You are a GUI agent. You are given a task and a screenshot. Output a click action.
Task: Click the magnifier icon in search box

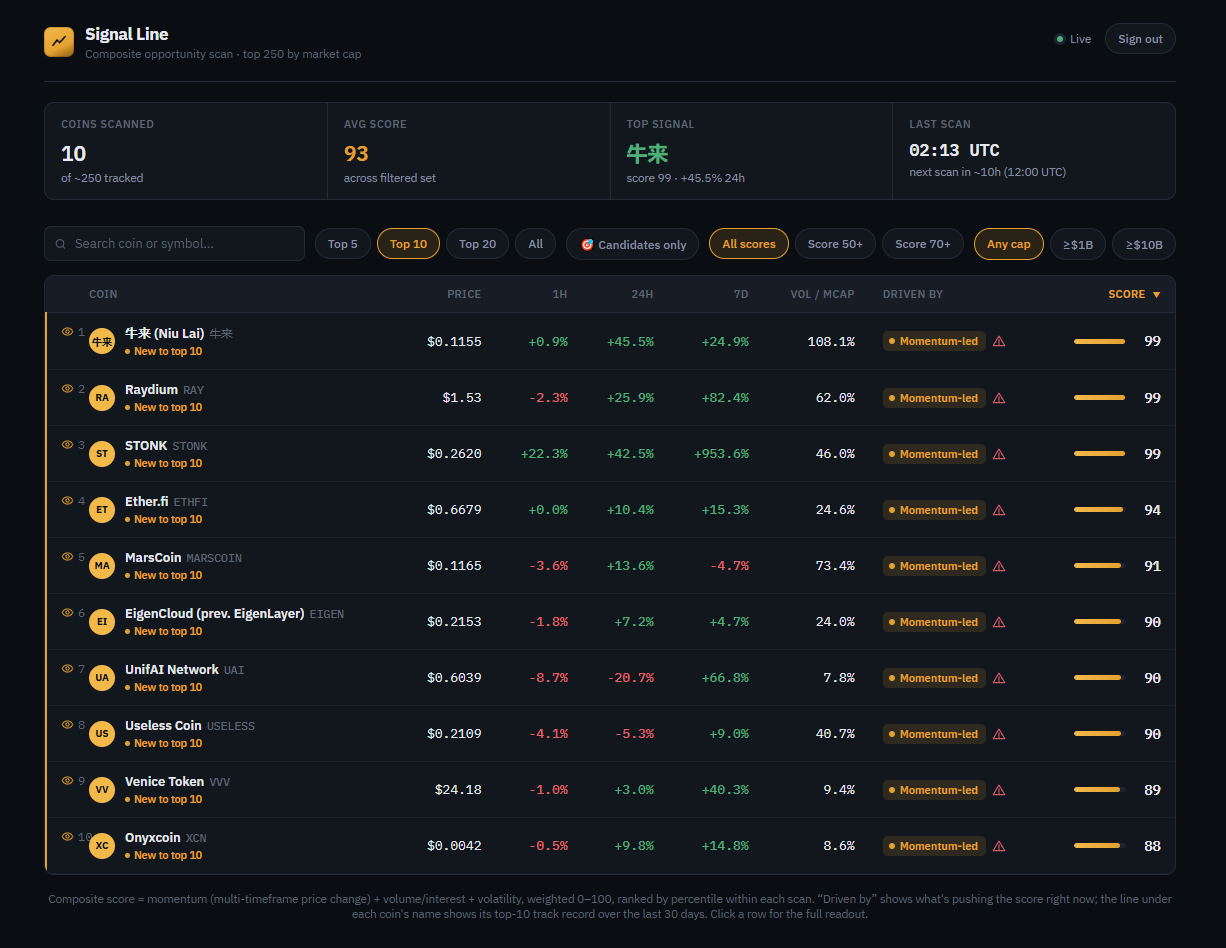click(62, 244)
